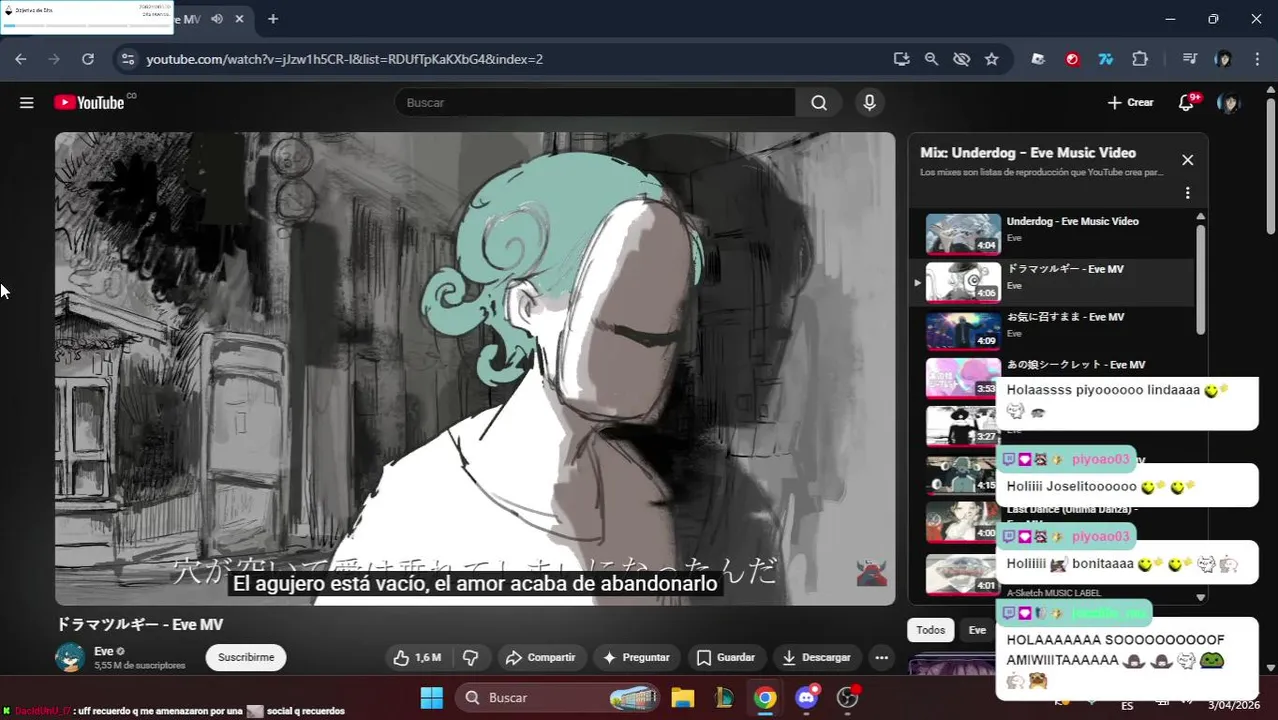Viewport: 1278px width, 720px height.
Task: Open the blue 7TV extension icon
Action: 1105,59
